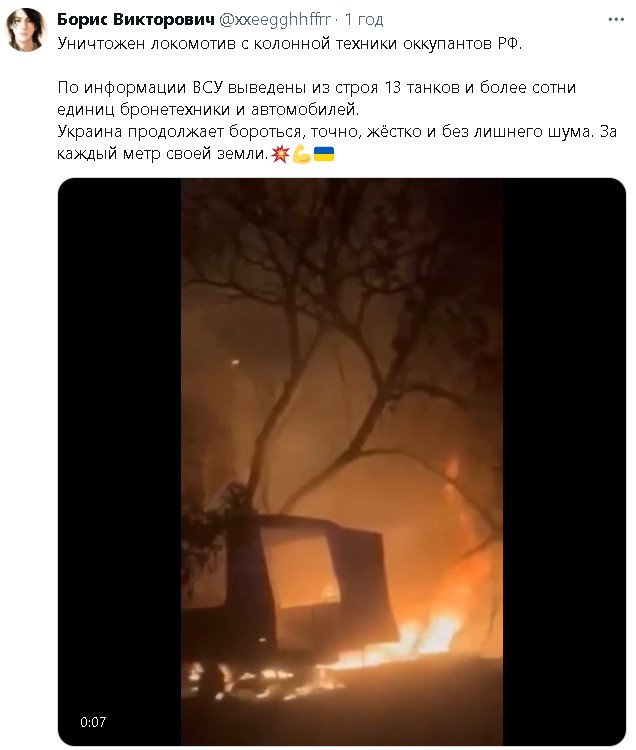Click the black bar left of video
Screen dimensions: 636x750
[x=120, y=462]
